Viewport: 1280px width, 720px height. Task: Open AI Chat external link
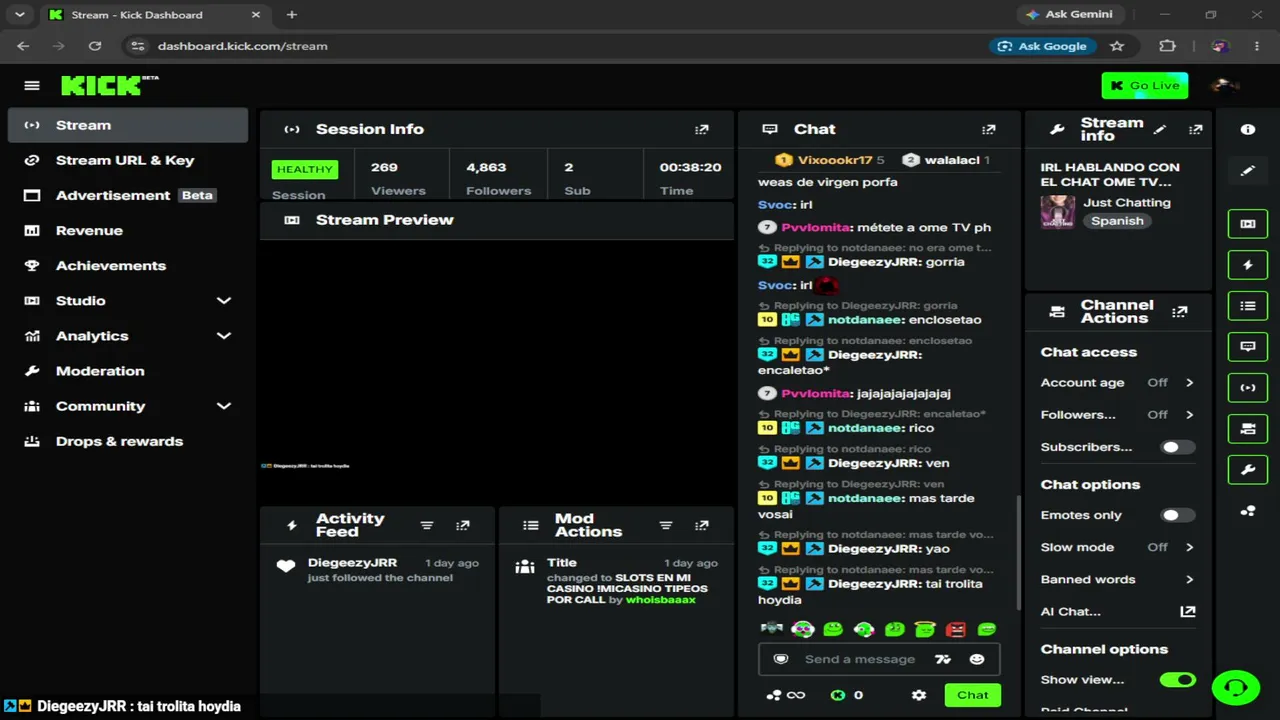1188,611
